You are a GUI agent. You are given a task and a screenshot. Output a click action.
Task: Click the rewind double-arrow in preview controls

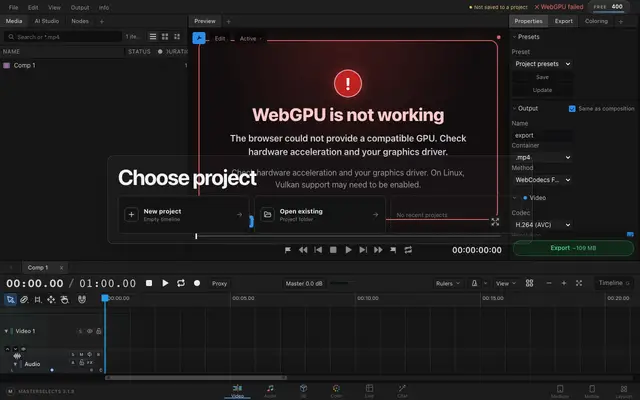pos(303,250)
